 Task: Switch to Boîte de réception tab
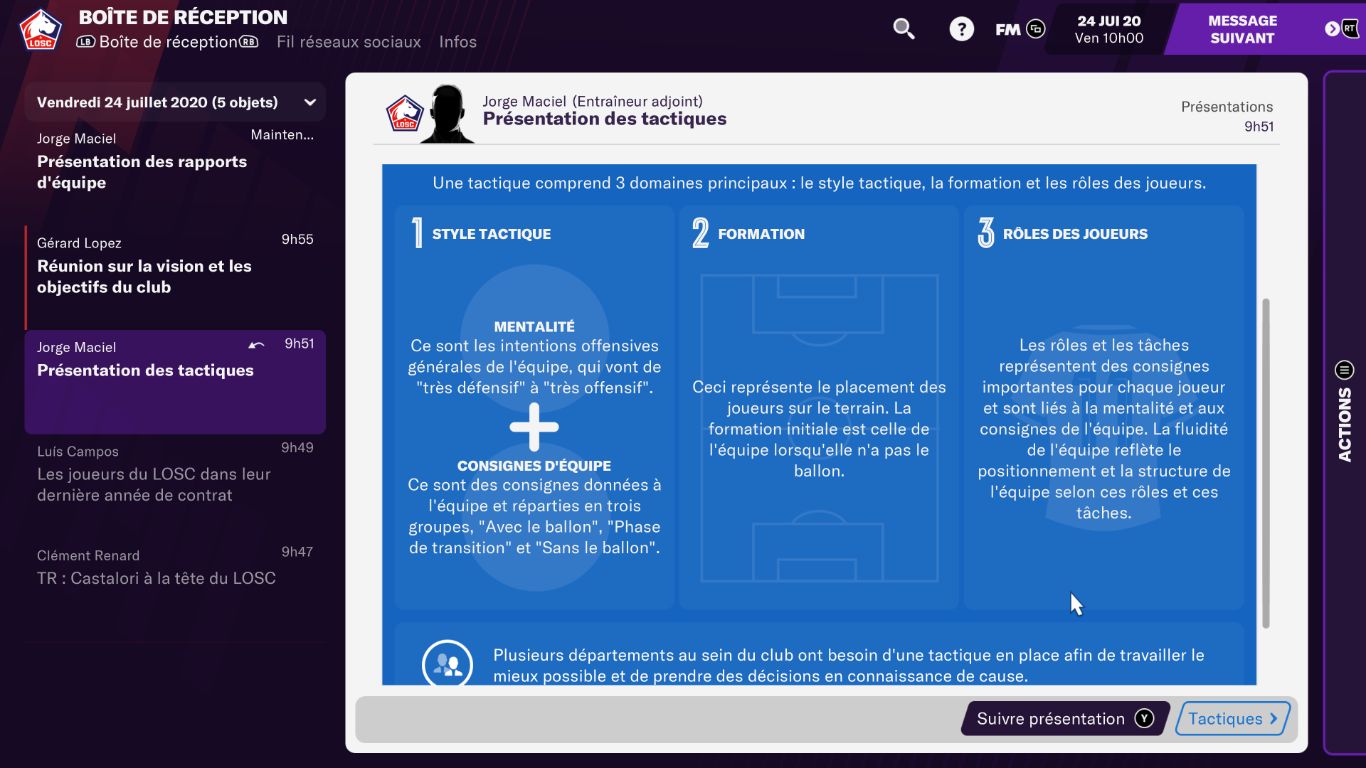click(x=168, y=42)
